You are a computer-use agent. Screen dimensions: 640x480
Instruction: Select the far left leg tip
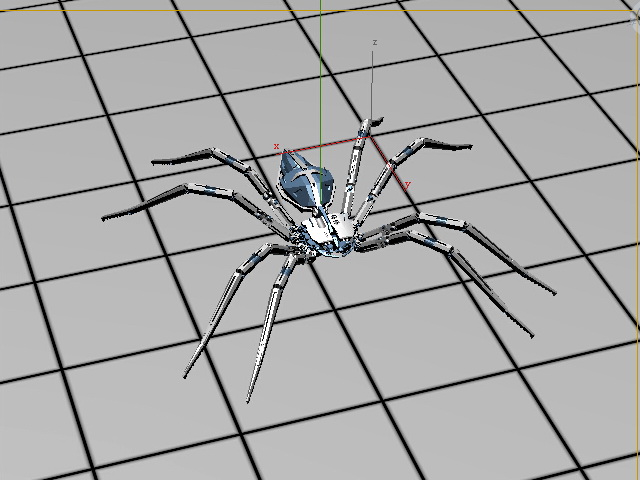(105, 218)
